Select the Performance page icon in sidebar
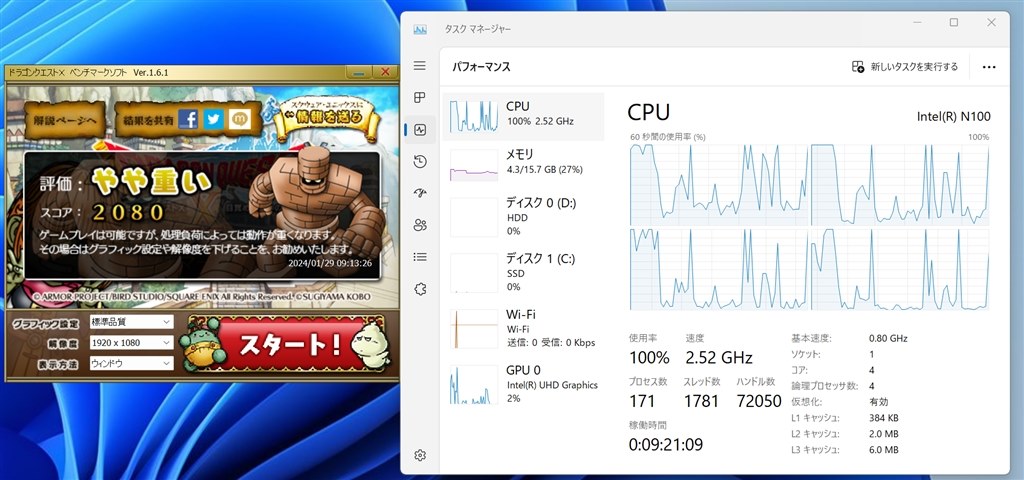 coord(420,129)
